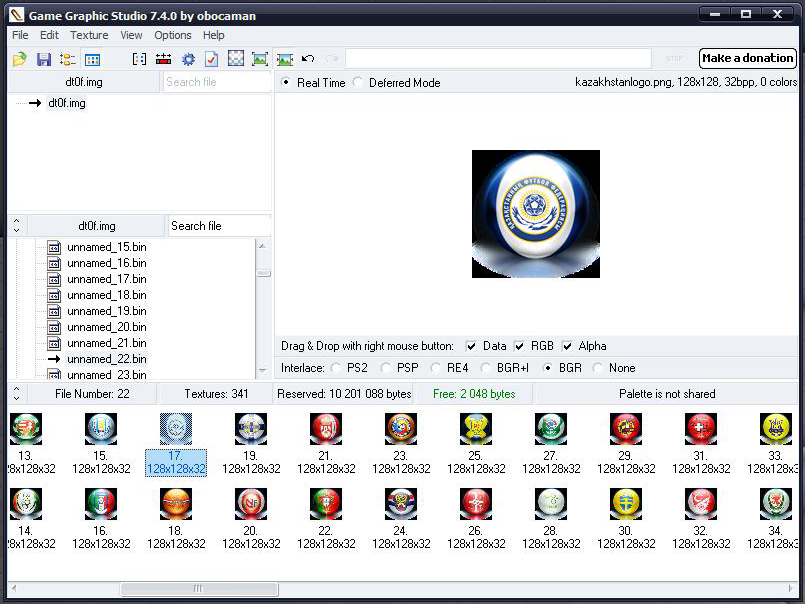Click the lower Search file field
Screen dimensions: 805x604
pos(220,226)
